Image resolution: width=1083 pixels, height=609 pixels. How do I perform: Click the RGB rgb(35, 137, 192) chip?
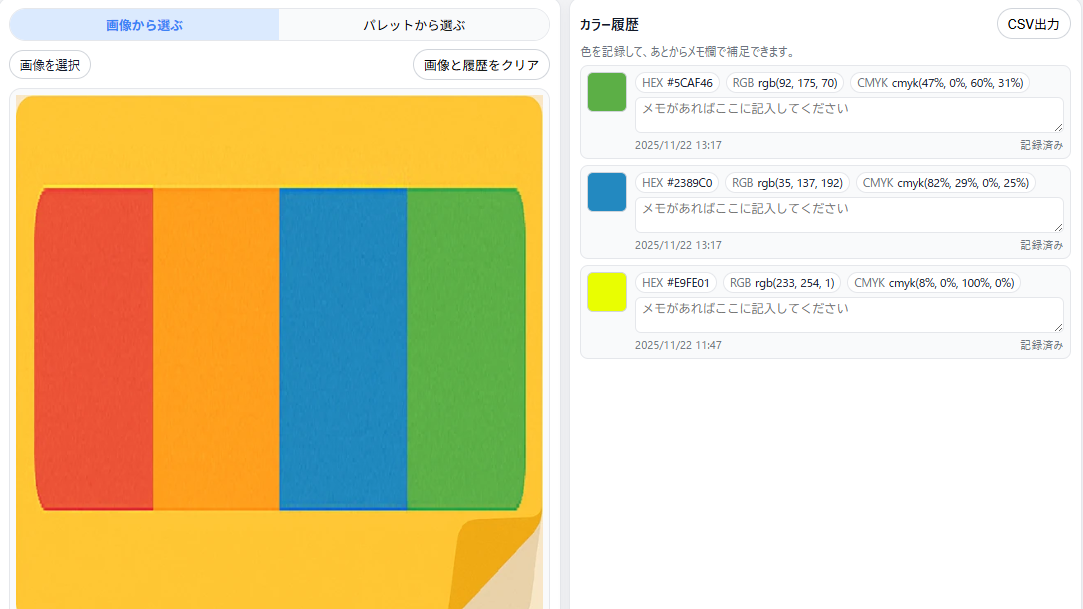pos(786,183)
